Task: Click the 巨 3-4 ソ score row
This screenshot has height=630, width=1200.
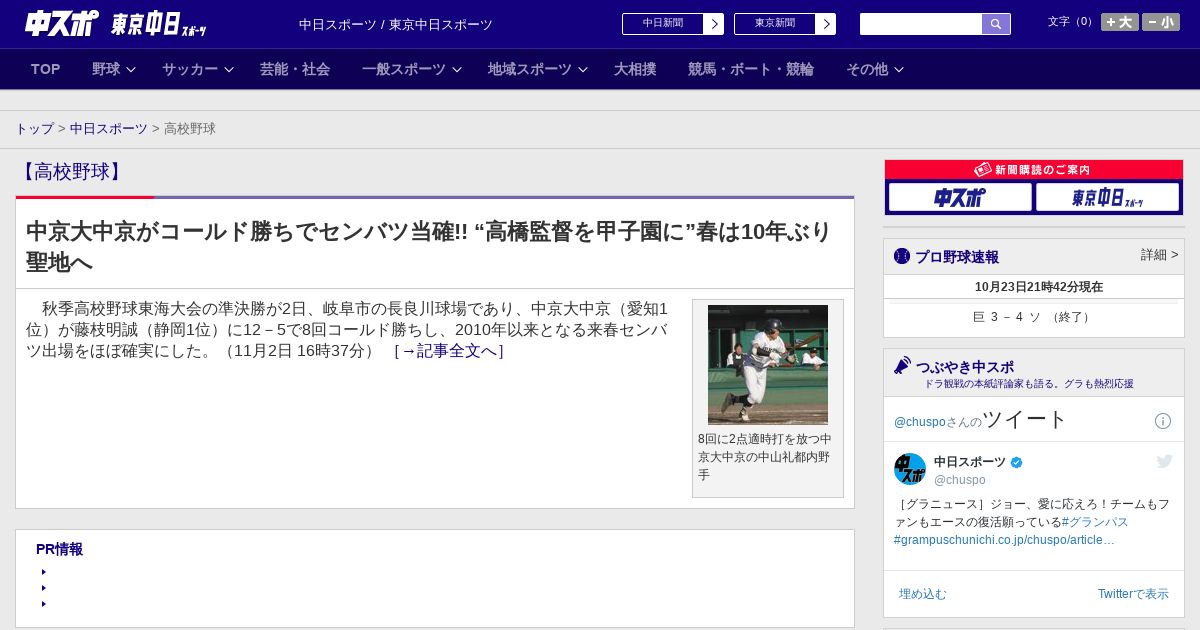Action: (x=1034, y=317)
